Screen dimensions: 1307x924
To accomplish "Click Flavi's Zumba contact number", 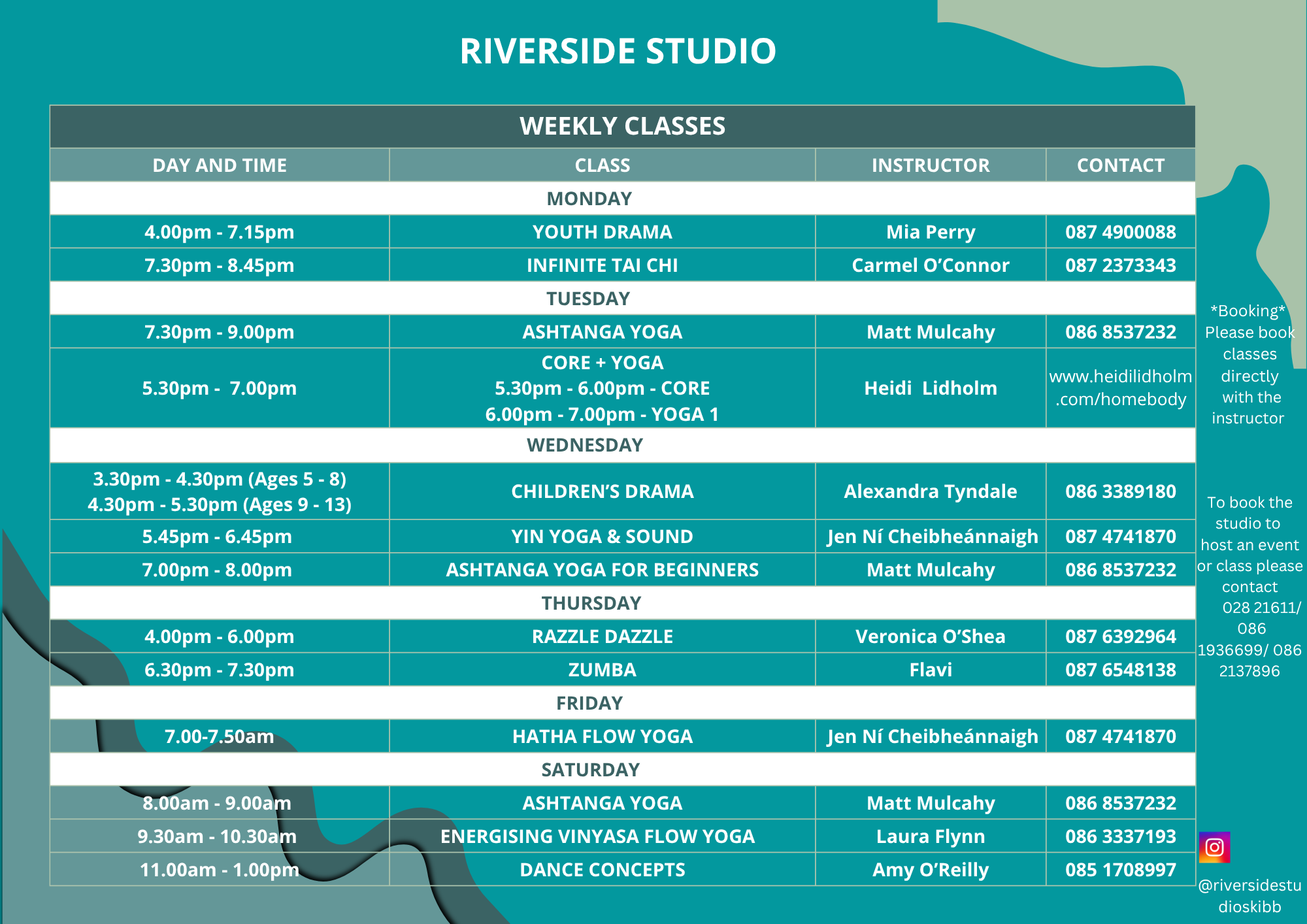I will (1120, 670).
